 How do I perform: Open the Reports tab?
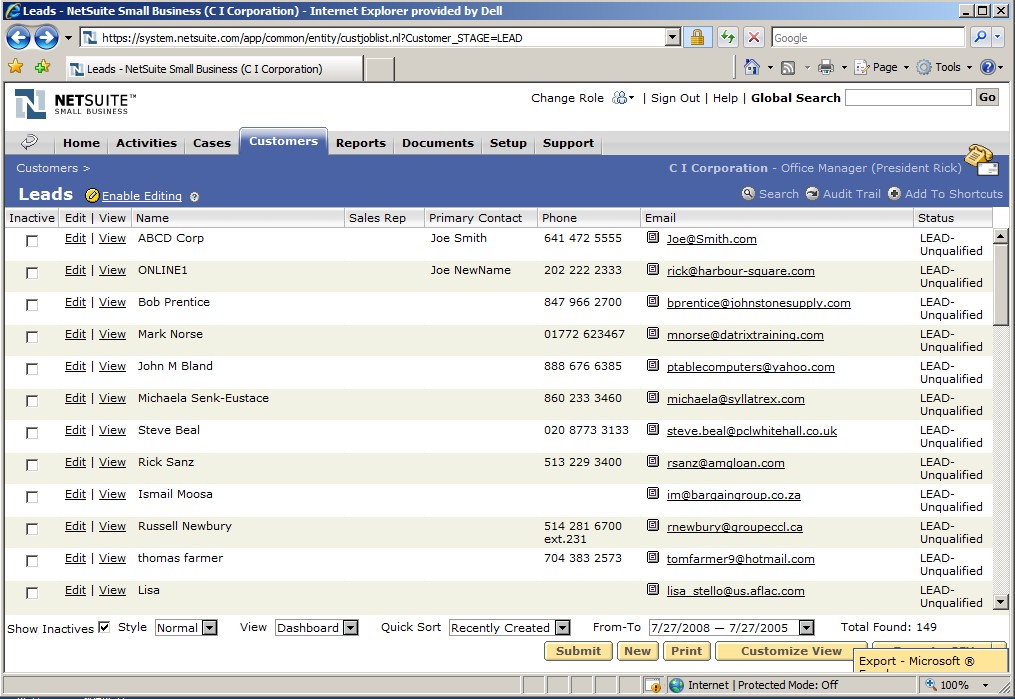pos(361,143)
